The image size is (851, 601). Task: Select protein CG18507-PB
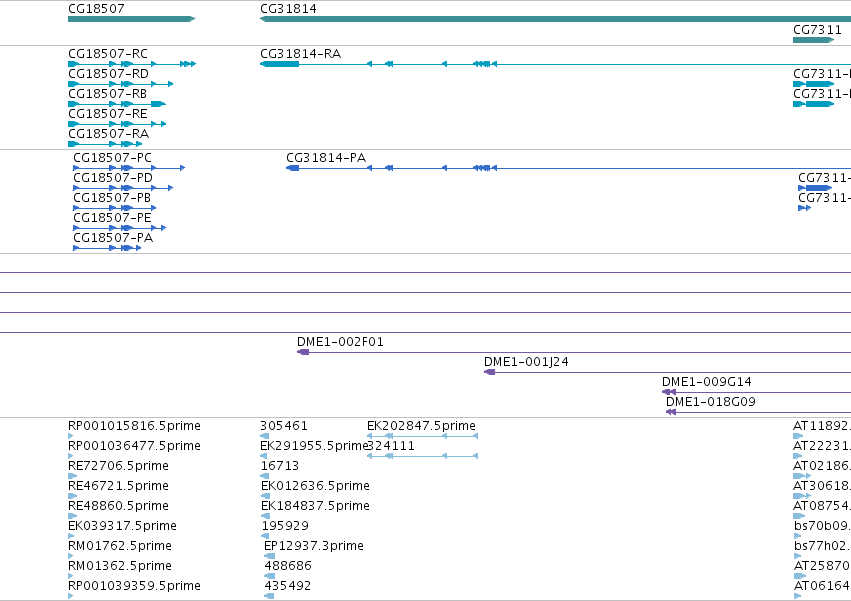click(x=115, y=208)
